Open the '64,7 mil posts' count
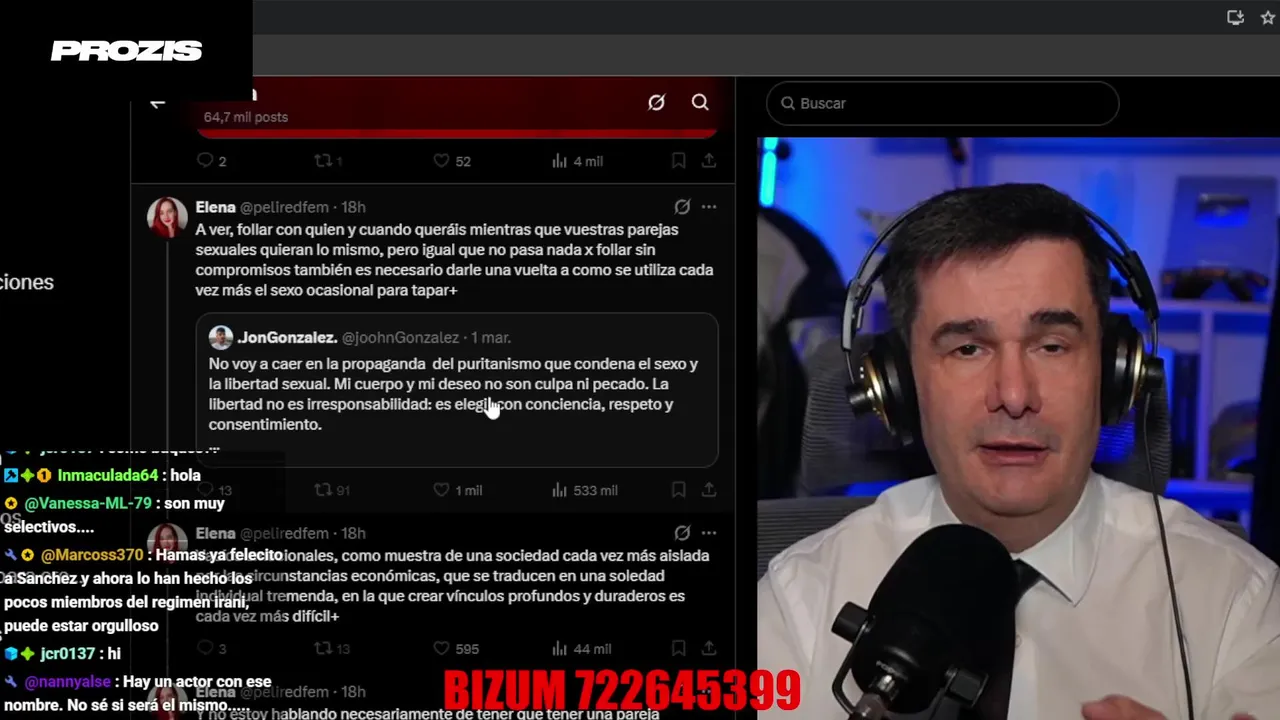The height and width of the screenshot is (720, 1280). tap(246, 117)
